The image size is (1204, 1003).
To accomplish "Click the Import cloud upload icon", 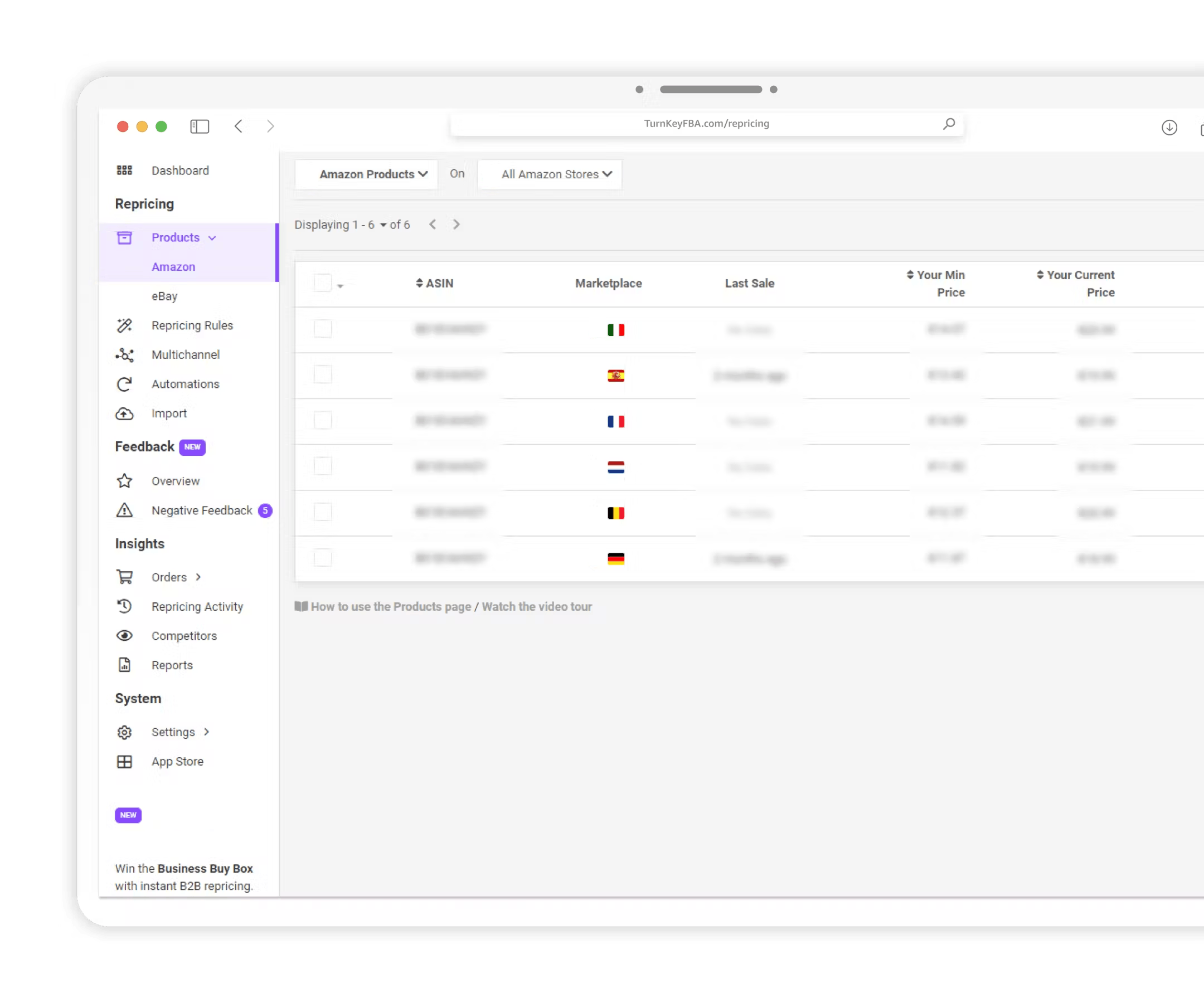I will point(124,413).
